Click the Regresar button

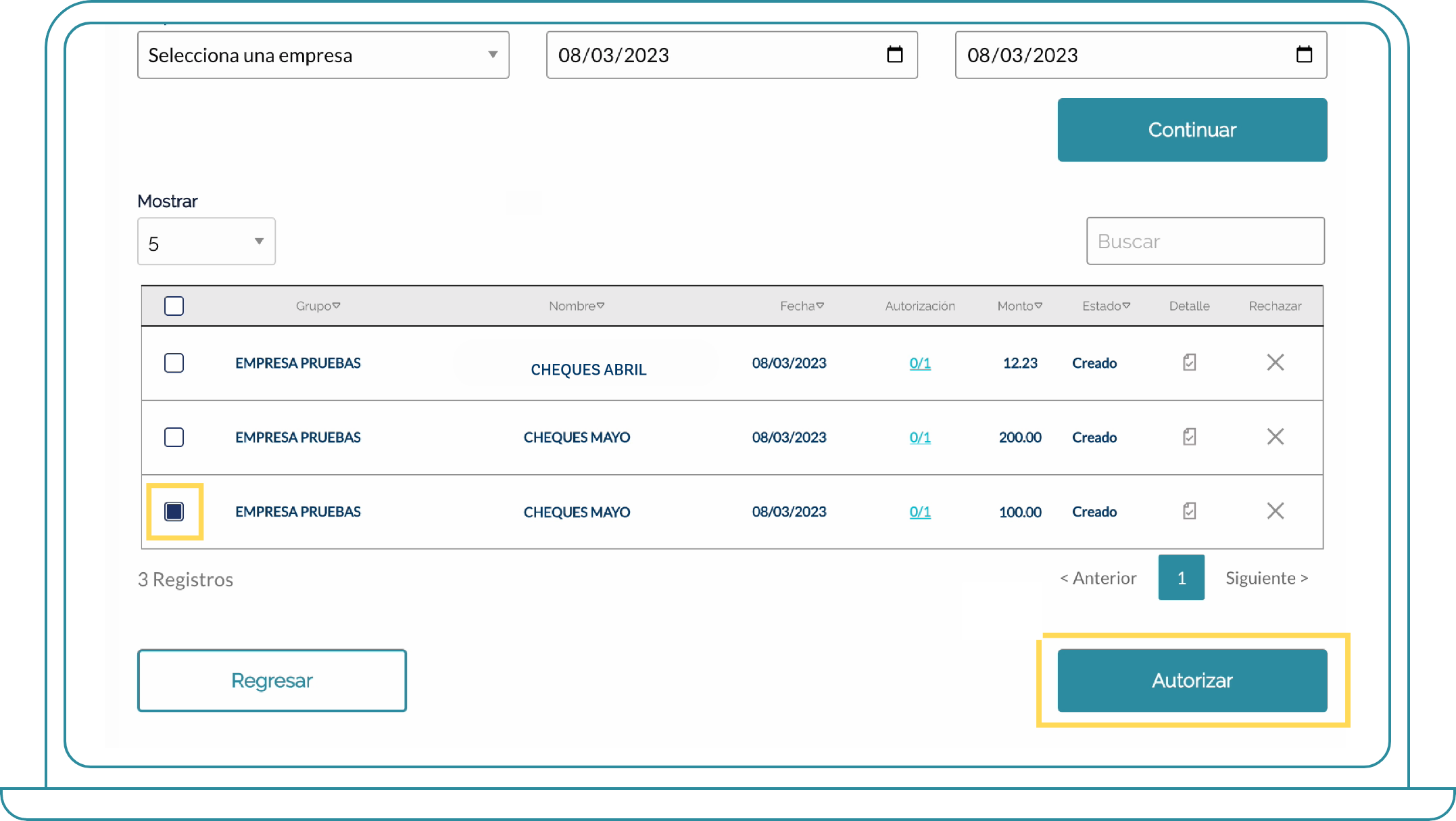tap(272, 680)
